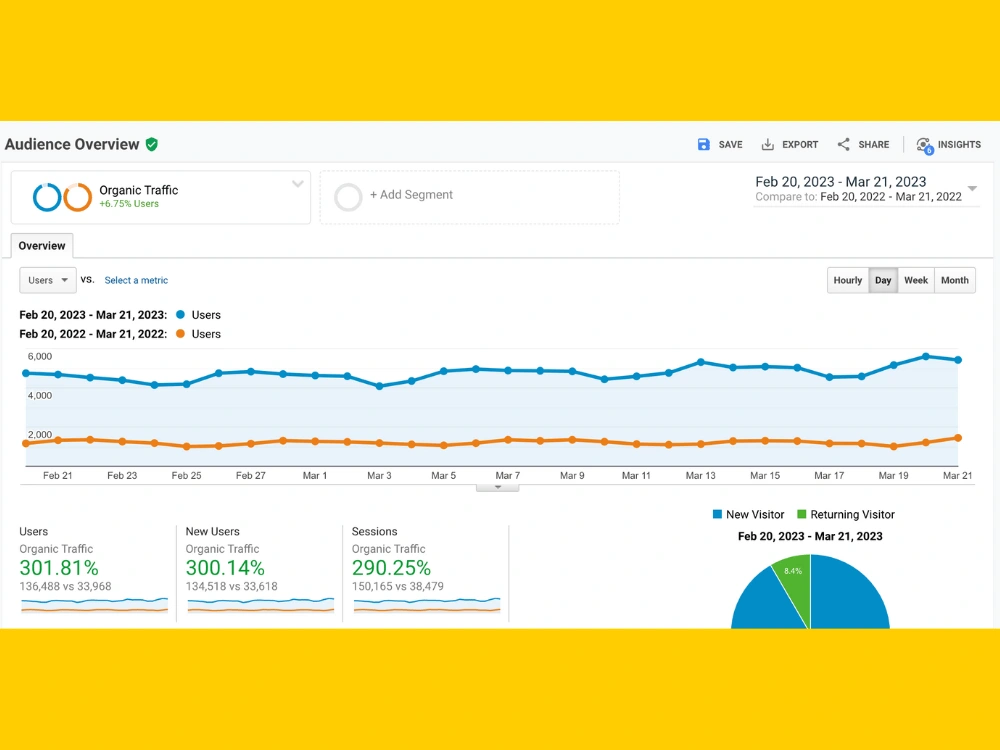1000x750 pixels.
Task: Select the Hourly granularity
Action: point(848,280)
